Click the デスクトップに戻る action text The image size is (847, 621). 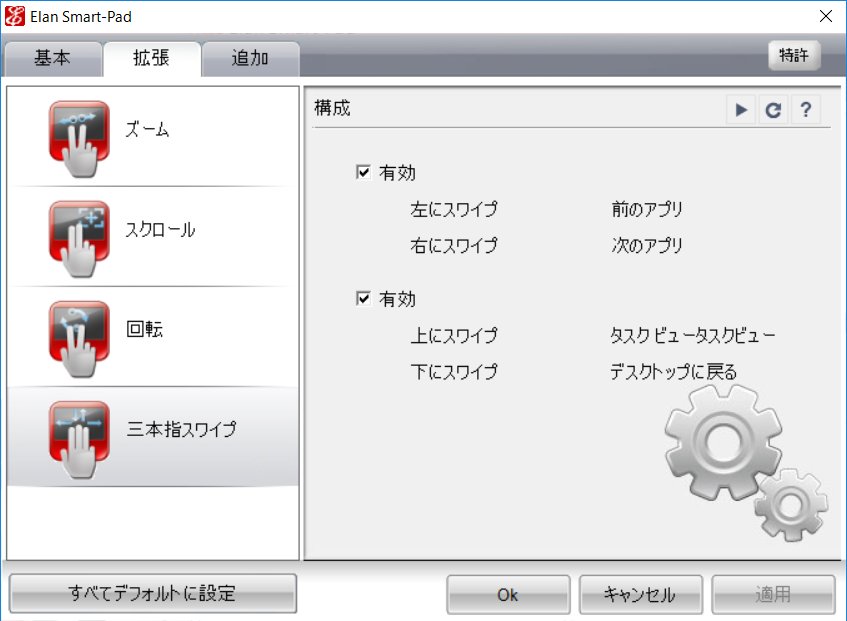[673, 372]
